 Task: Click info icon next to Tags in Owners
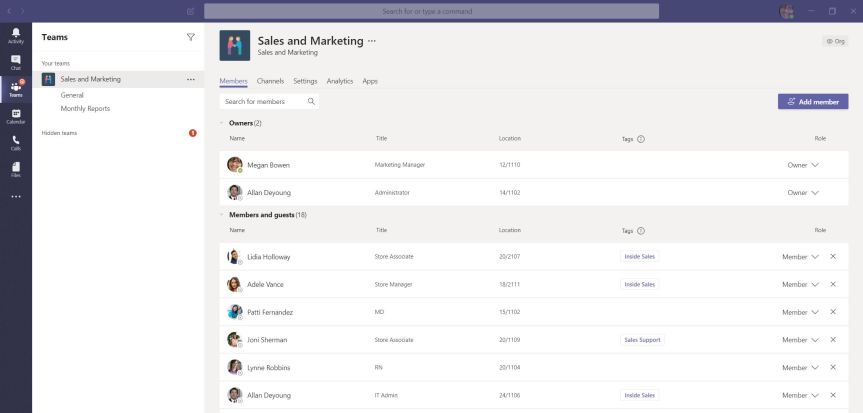click(641, 139)
